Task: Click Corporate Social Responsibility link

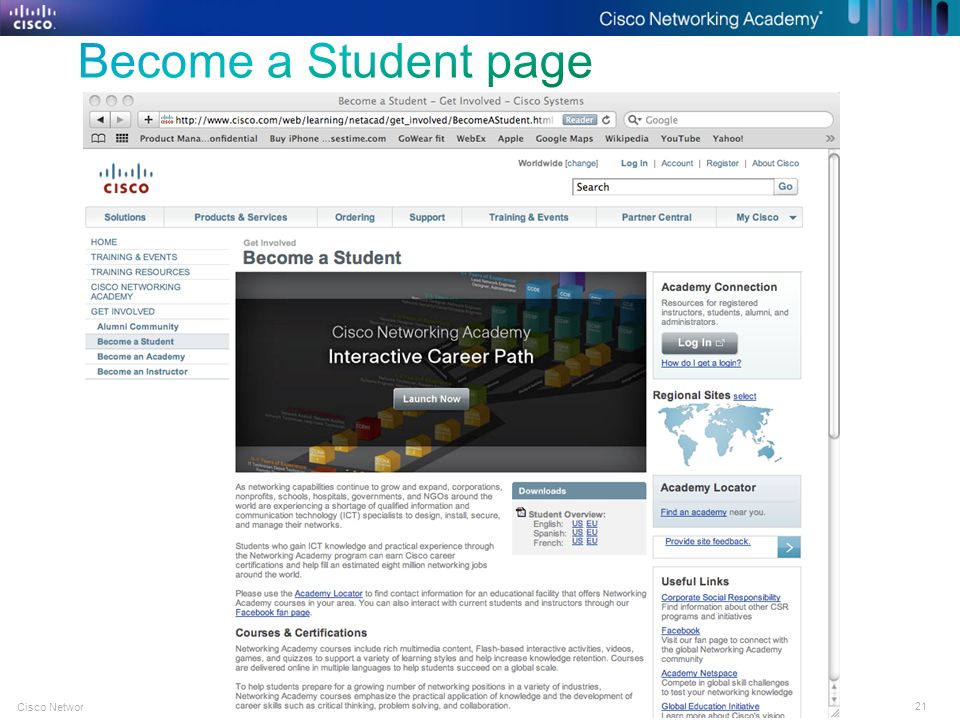Action: click(x=721, y=597)
